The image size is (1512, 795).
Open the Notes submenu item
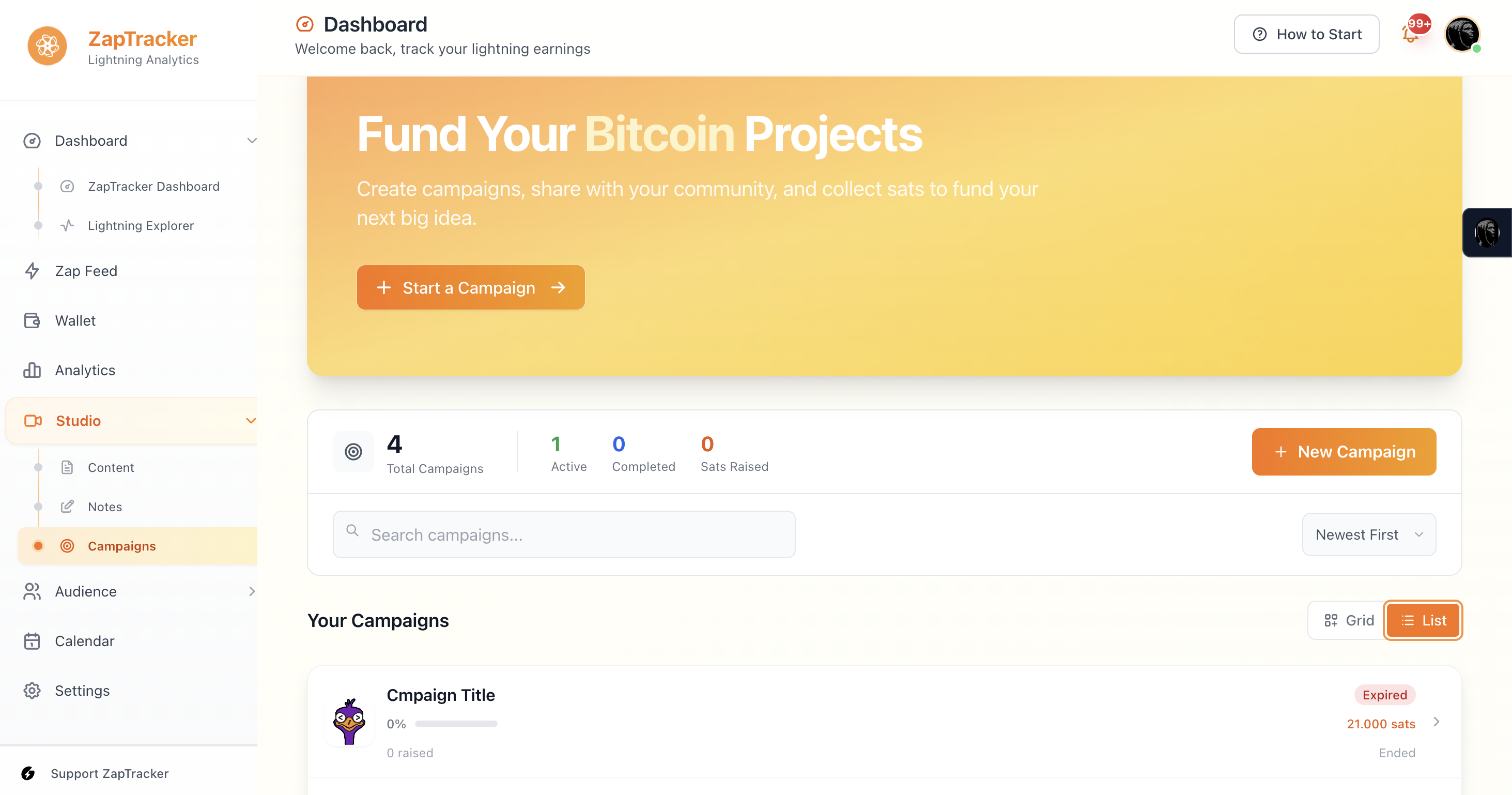coord(104,507)
